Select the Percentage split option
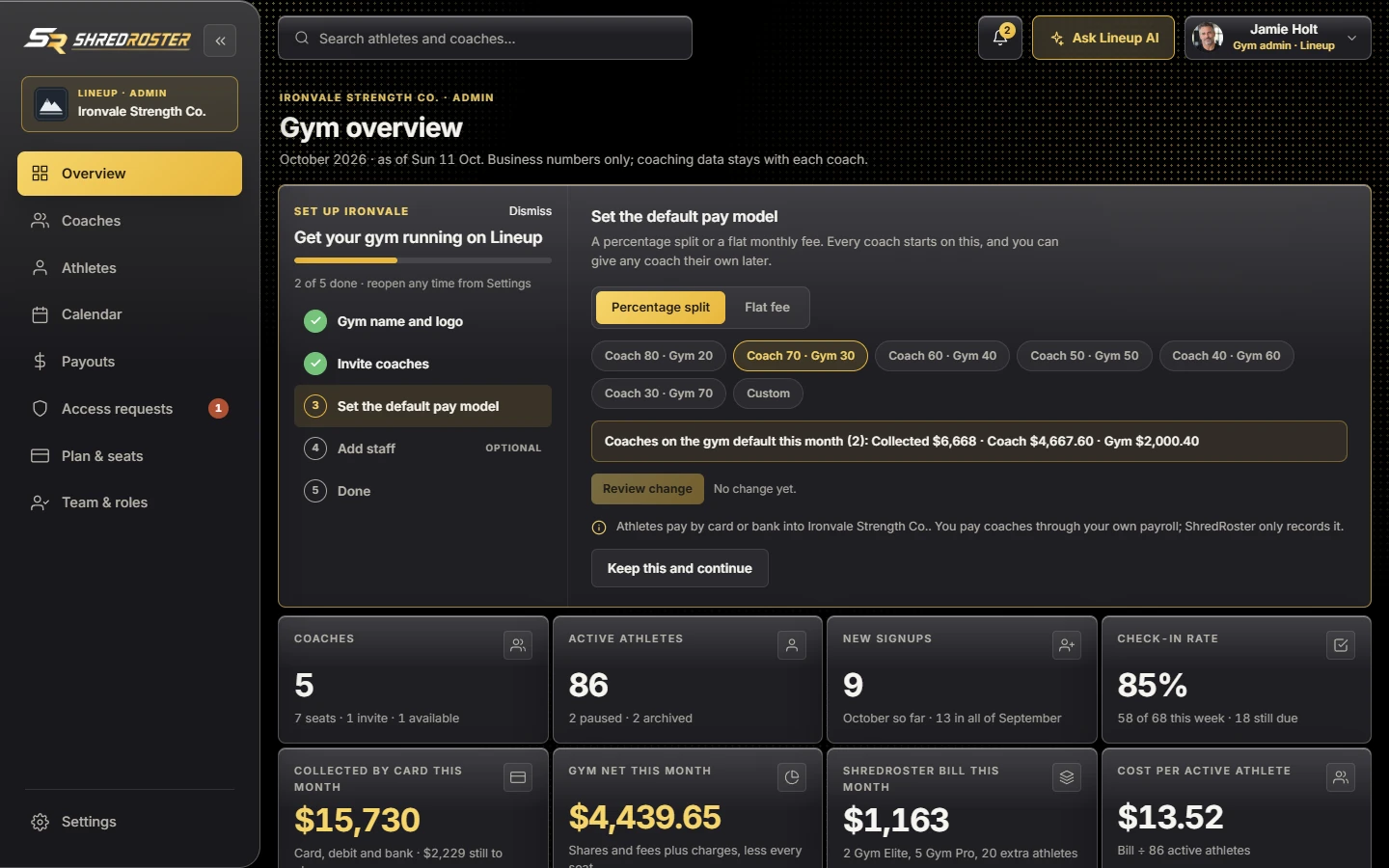Image resolution: width=1389 pixels, height=868 pixels. click(661, 308)
